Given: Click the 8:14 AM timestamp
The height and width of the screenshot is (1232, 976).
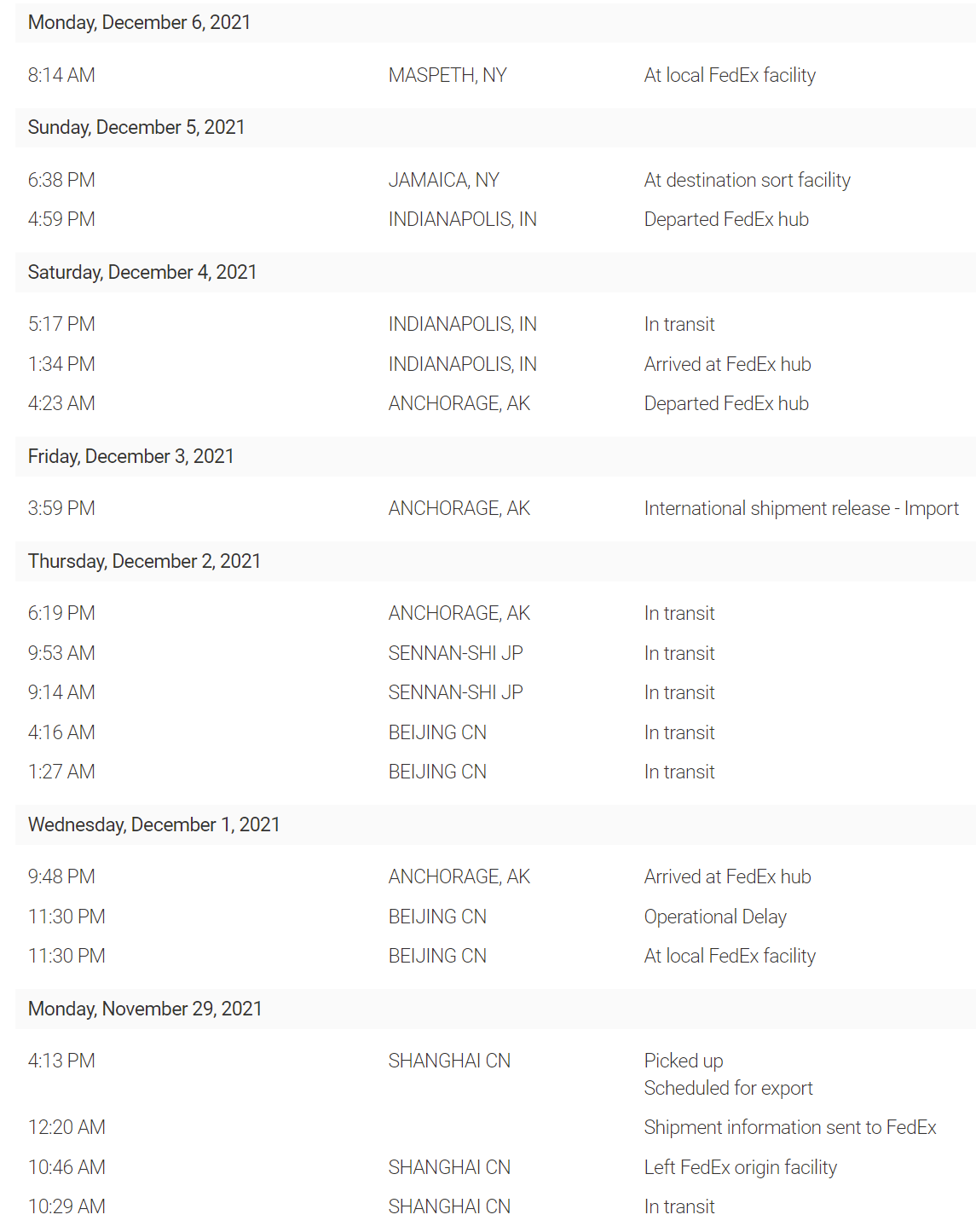Looking at the screenshot, I should point(61,75).
